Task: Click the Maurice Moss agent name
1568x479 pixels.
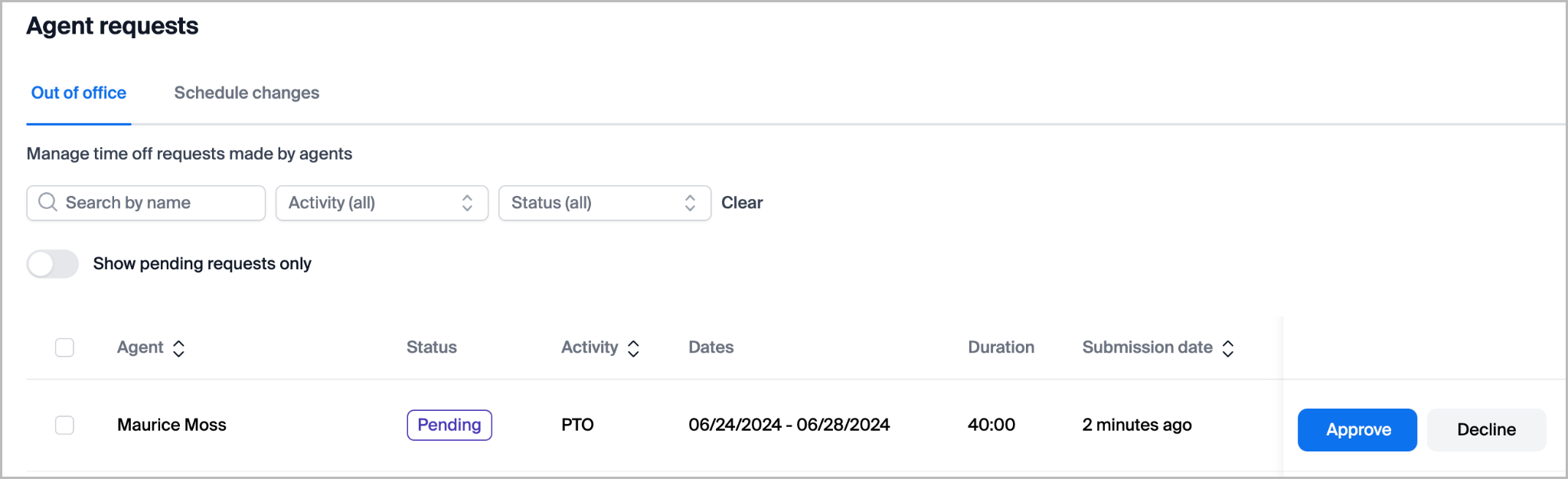Action: [x=171, y=425]
